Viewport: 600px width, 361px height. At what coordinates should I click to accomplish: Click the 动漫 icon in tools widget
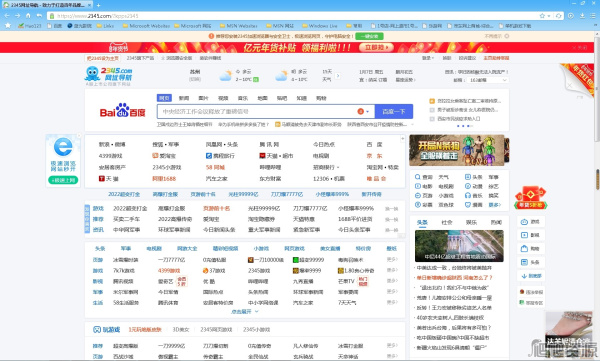[x=468, y=186]
